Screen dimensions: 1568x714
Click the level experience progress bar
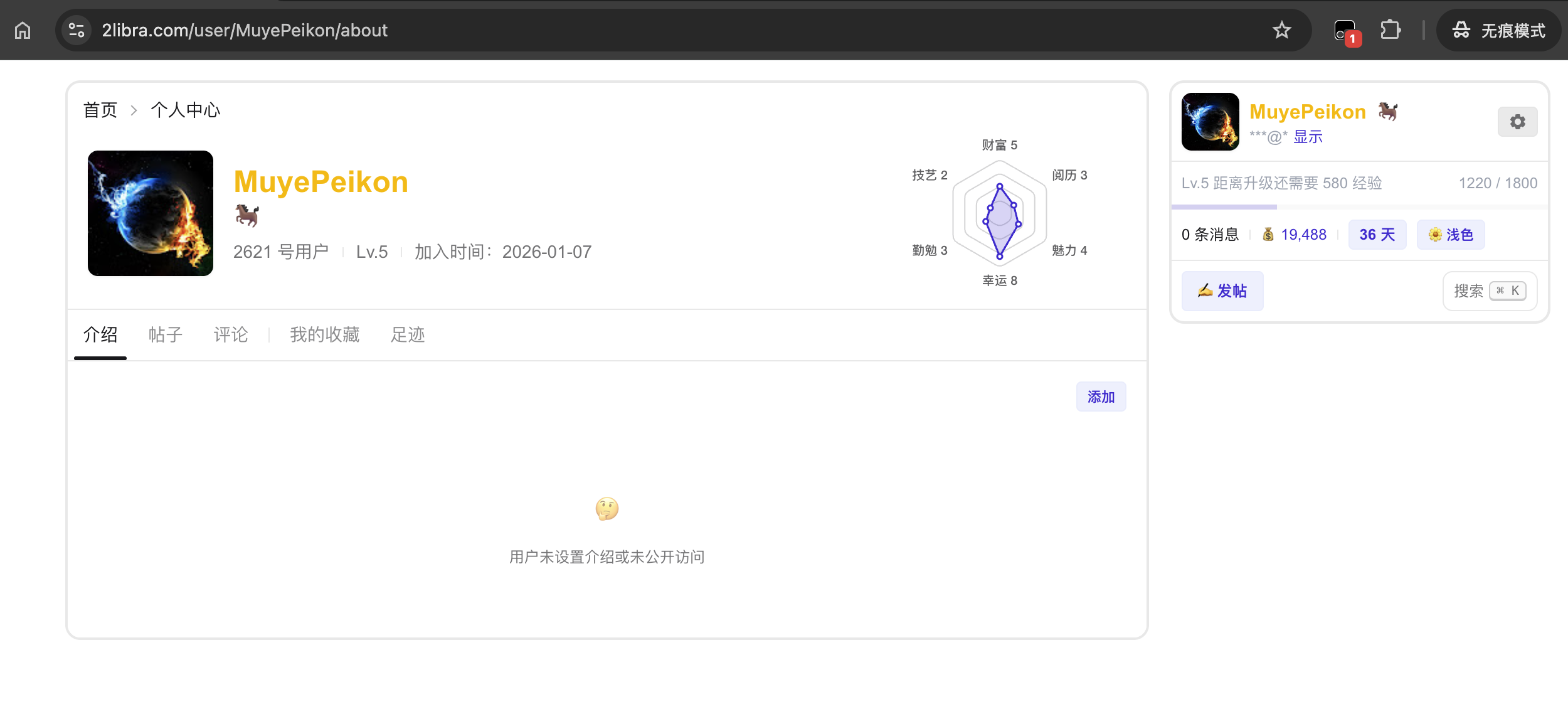click(x=1359, y=206)
